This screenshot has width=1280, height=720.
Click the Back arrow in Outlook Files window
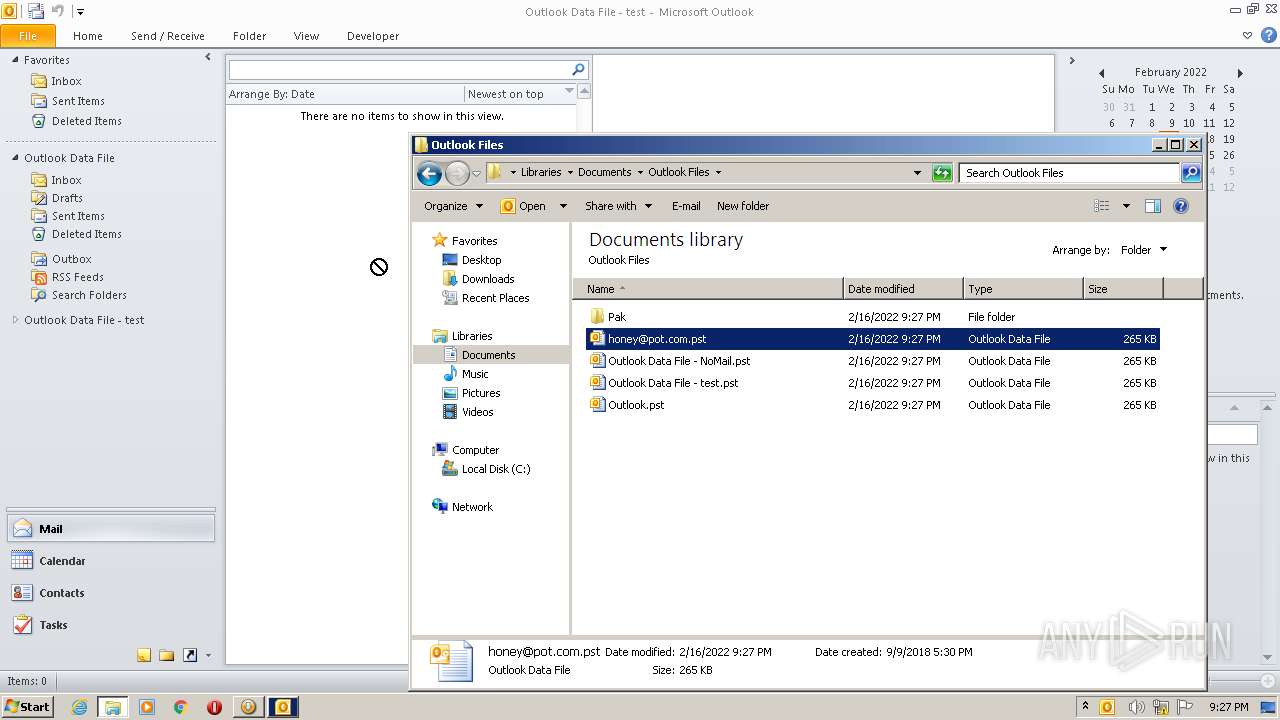[x=429, y=173]
